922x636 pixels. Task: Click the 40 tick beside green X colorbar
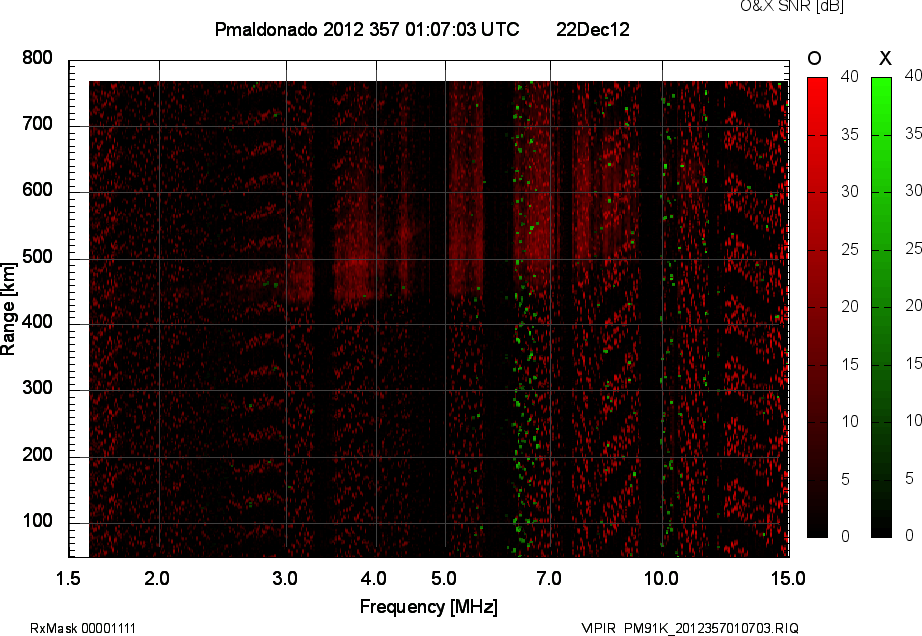[911, 75]
